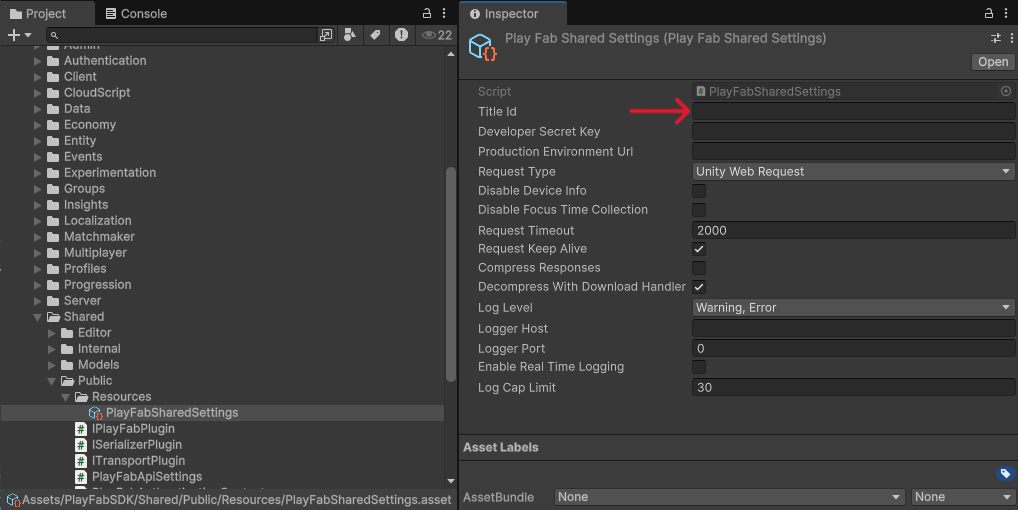Select the Localization folder
The height and width of the screenshot is (510, 1018).
[x=97, y=221]
